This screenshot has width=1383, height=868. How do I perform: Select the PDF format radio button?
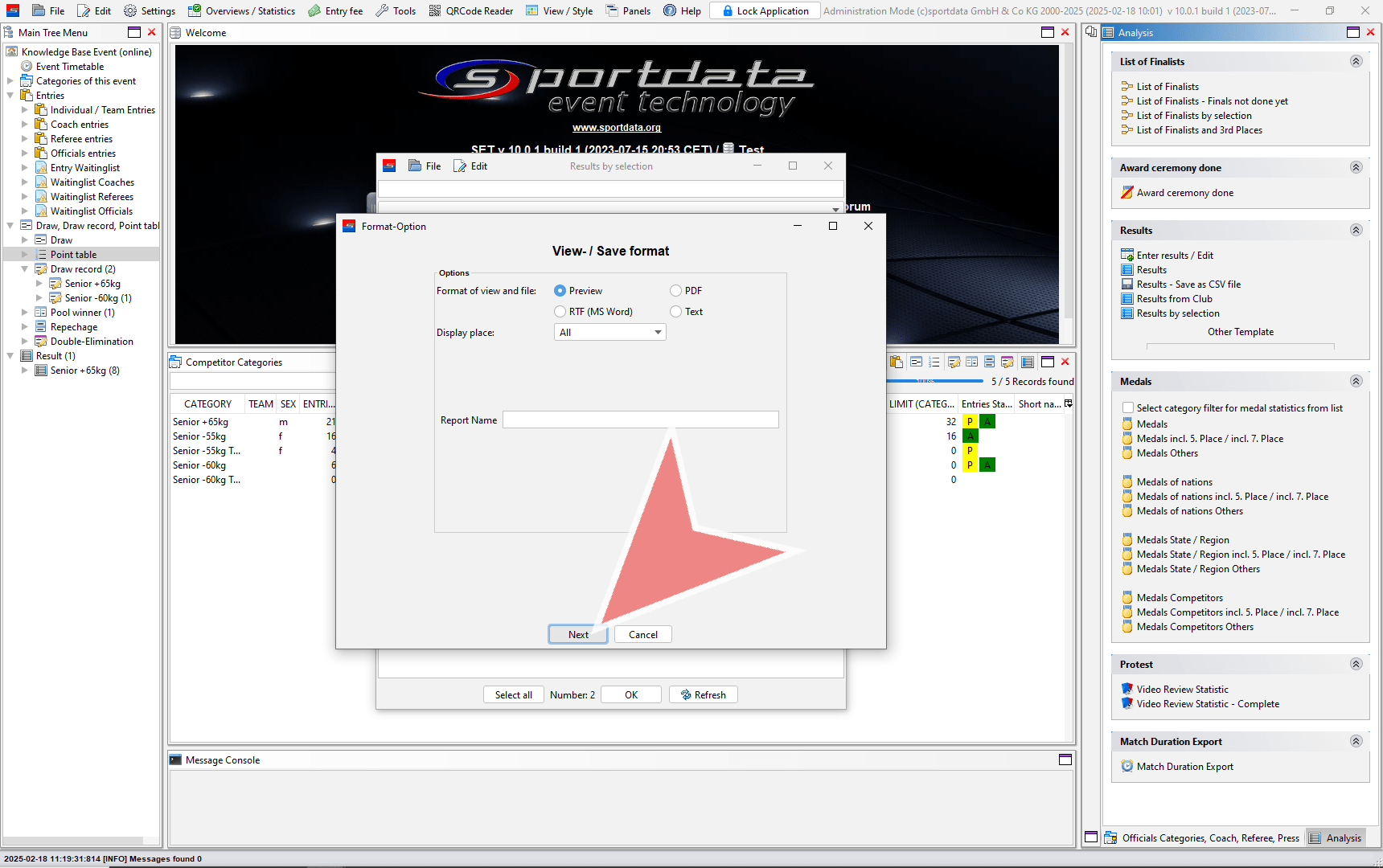(x=675, y=291)
